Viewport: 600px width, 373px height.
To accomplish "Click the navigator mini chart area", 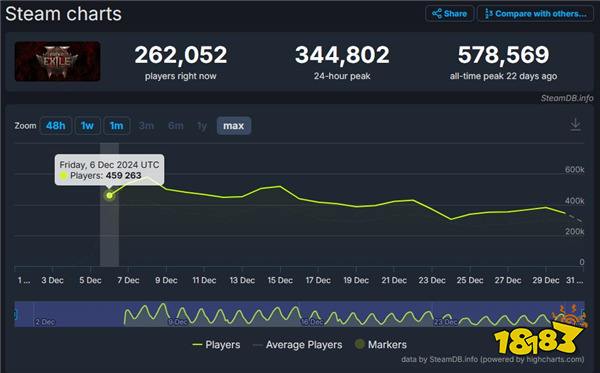I will tap(300, 314).
